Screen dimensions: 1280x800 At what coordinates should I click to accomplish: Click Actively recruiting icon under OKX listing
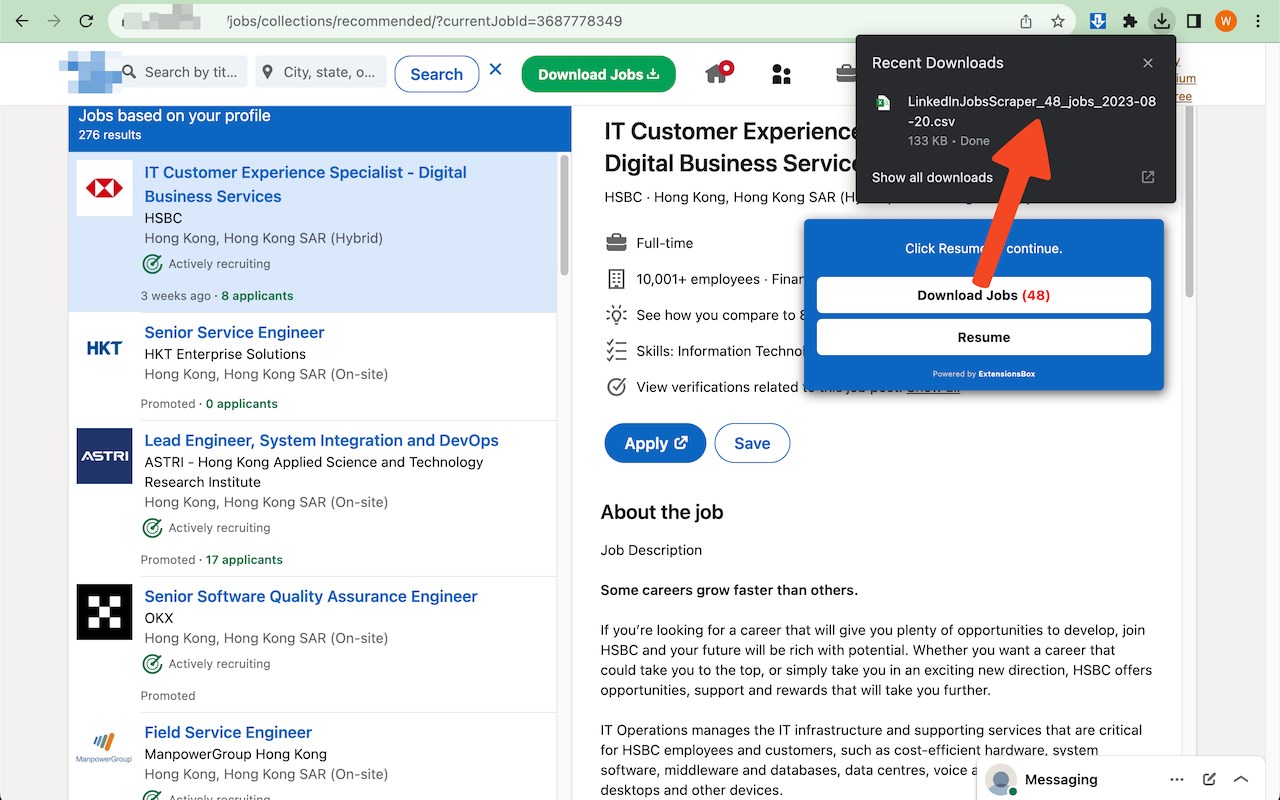(152, 664)
